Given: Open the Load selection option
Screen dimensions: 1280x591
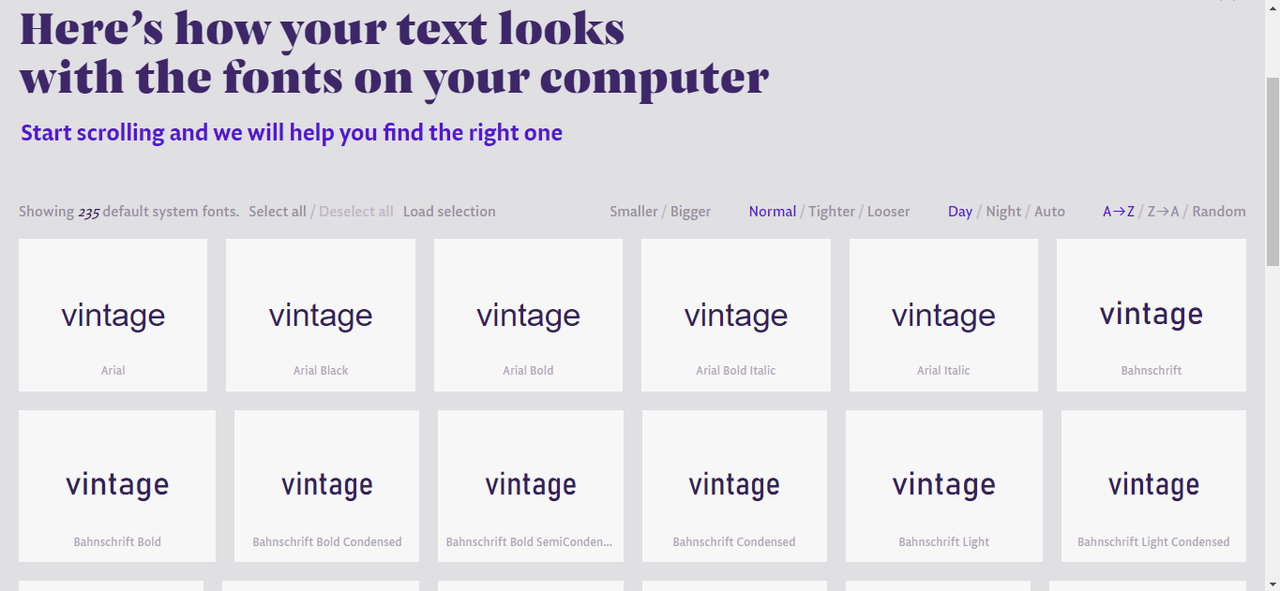Looking at the screenshot, I should 449,211.
